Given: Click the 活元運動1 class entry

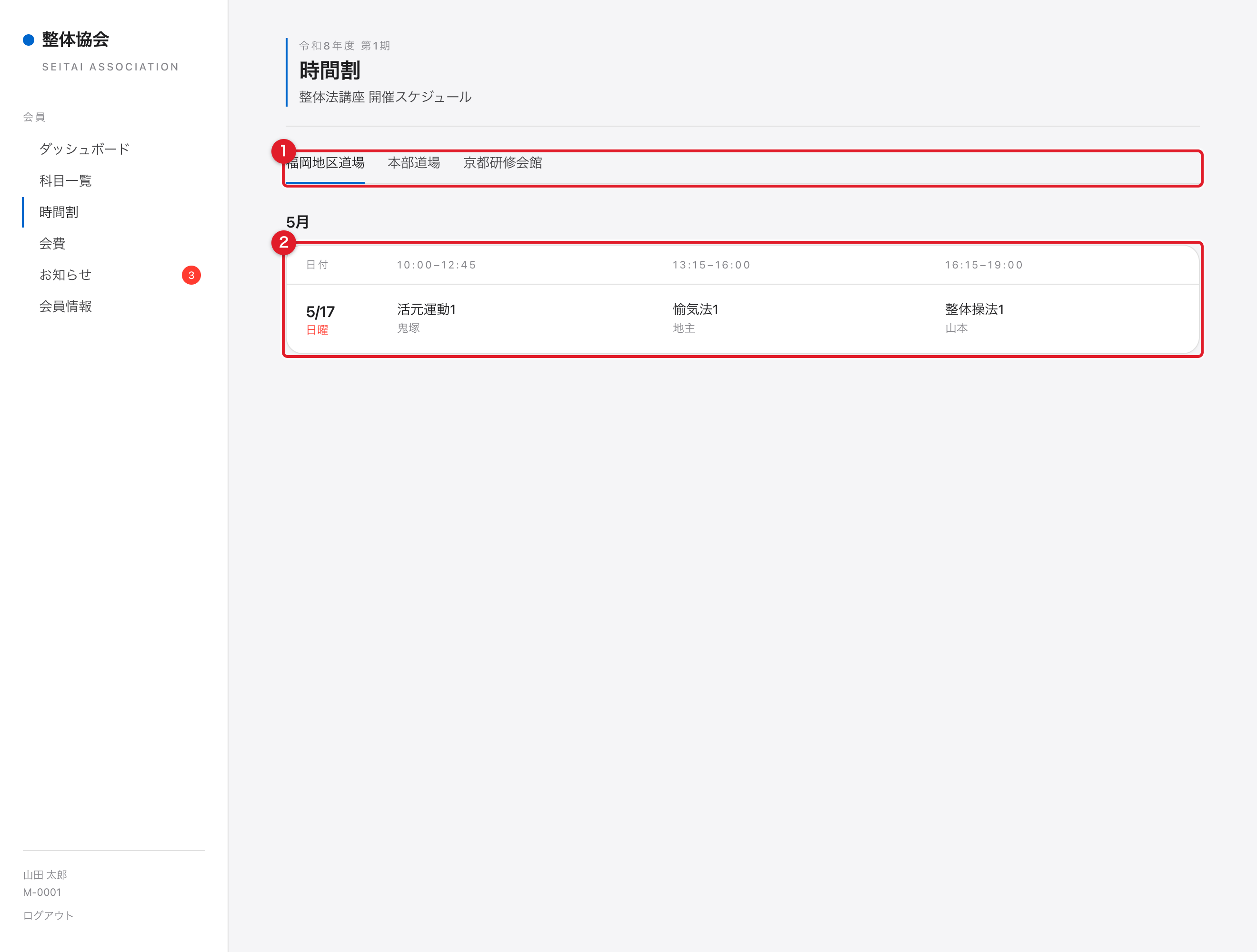Looking at the screenshot, I should [426, 309].
